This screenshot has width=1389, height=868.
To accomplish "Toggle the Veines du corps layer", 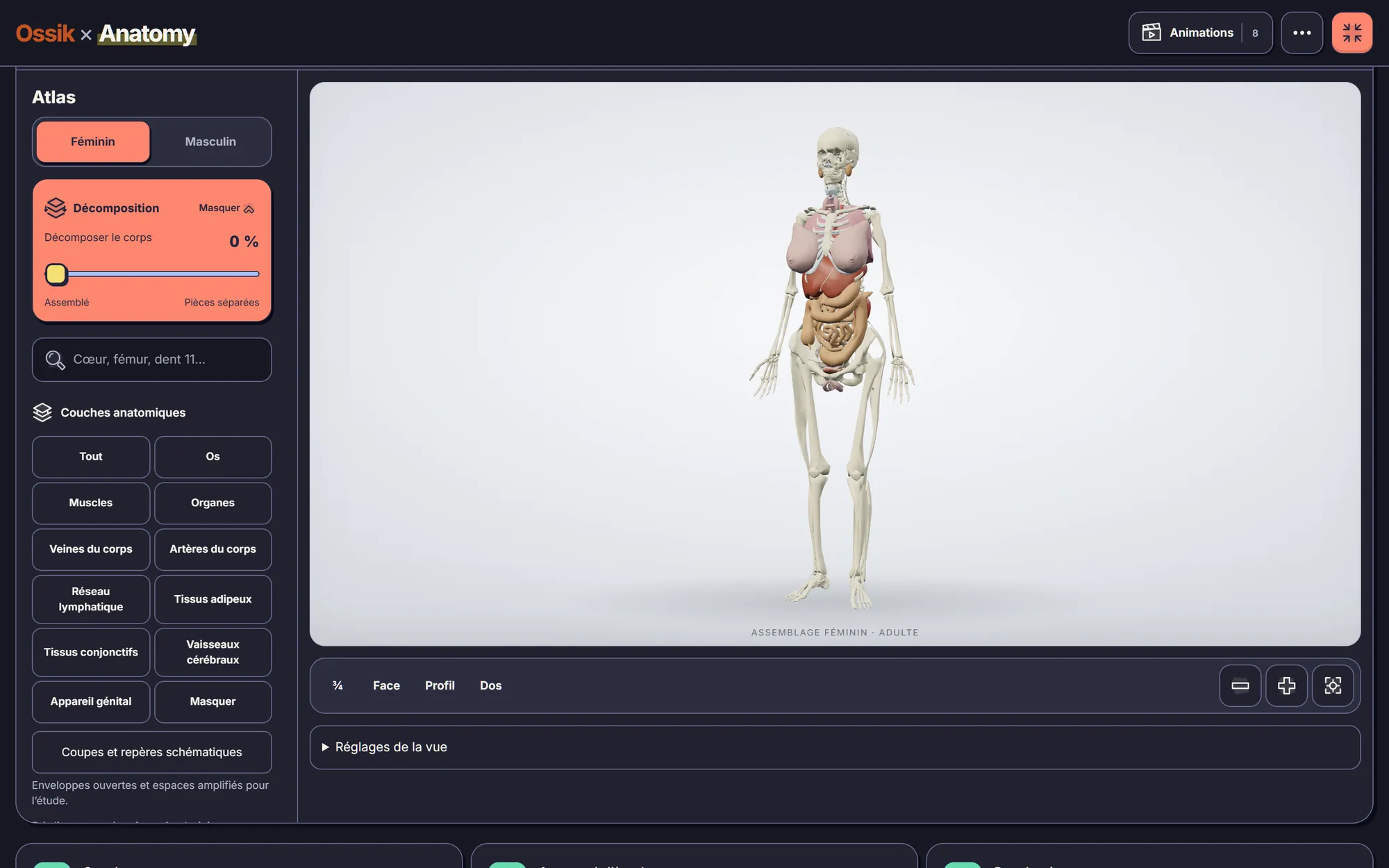I will [91, 549].
